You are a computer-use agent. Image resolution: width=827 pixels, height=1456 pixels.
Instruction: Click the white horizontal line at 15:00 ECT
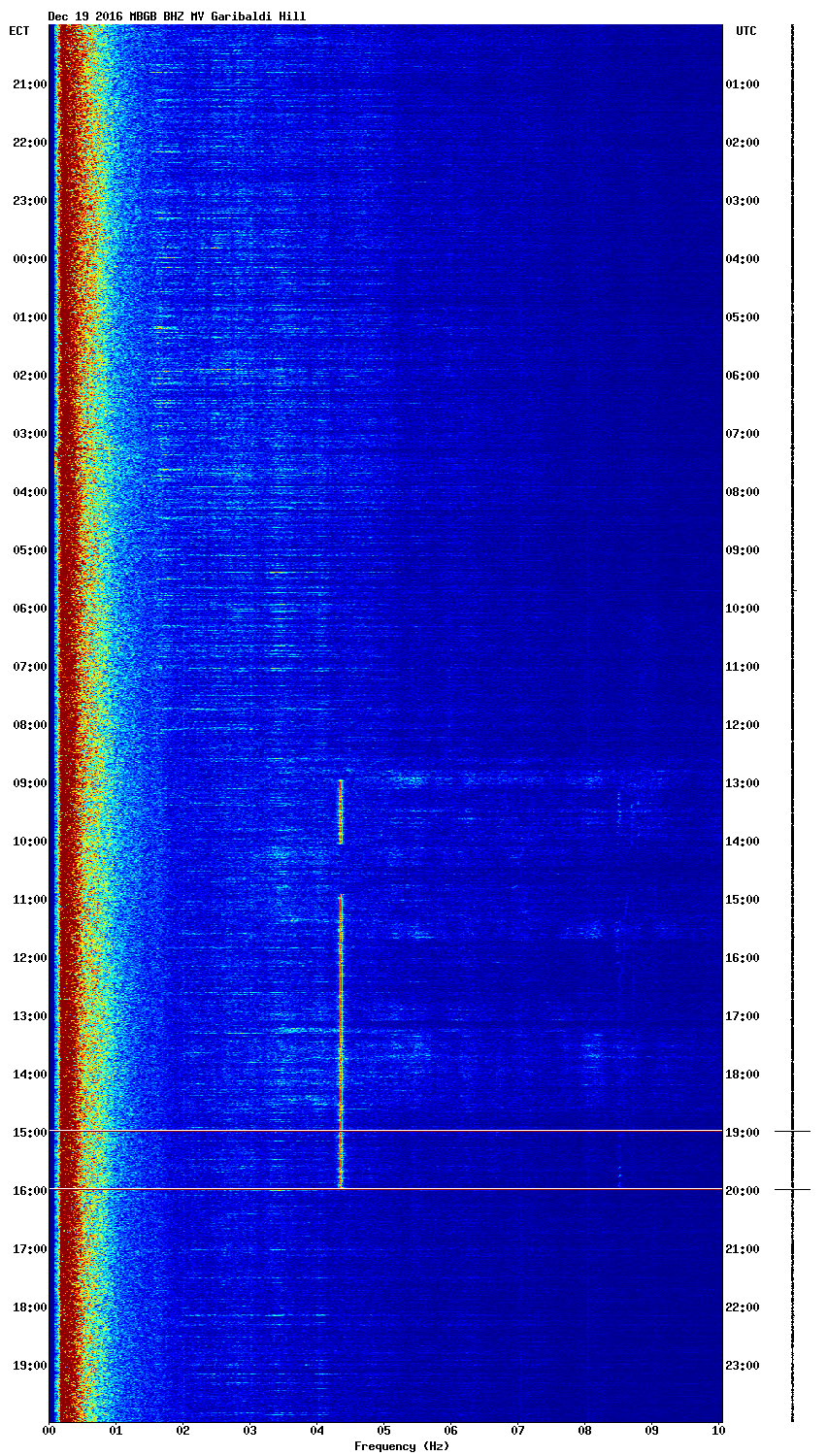click(385, 1131)
